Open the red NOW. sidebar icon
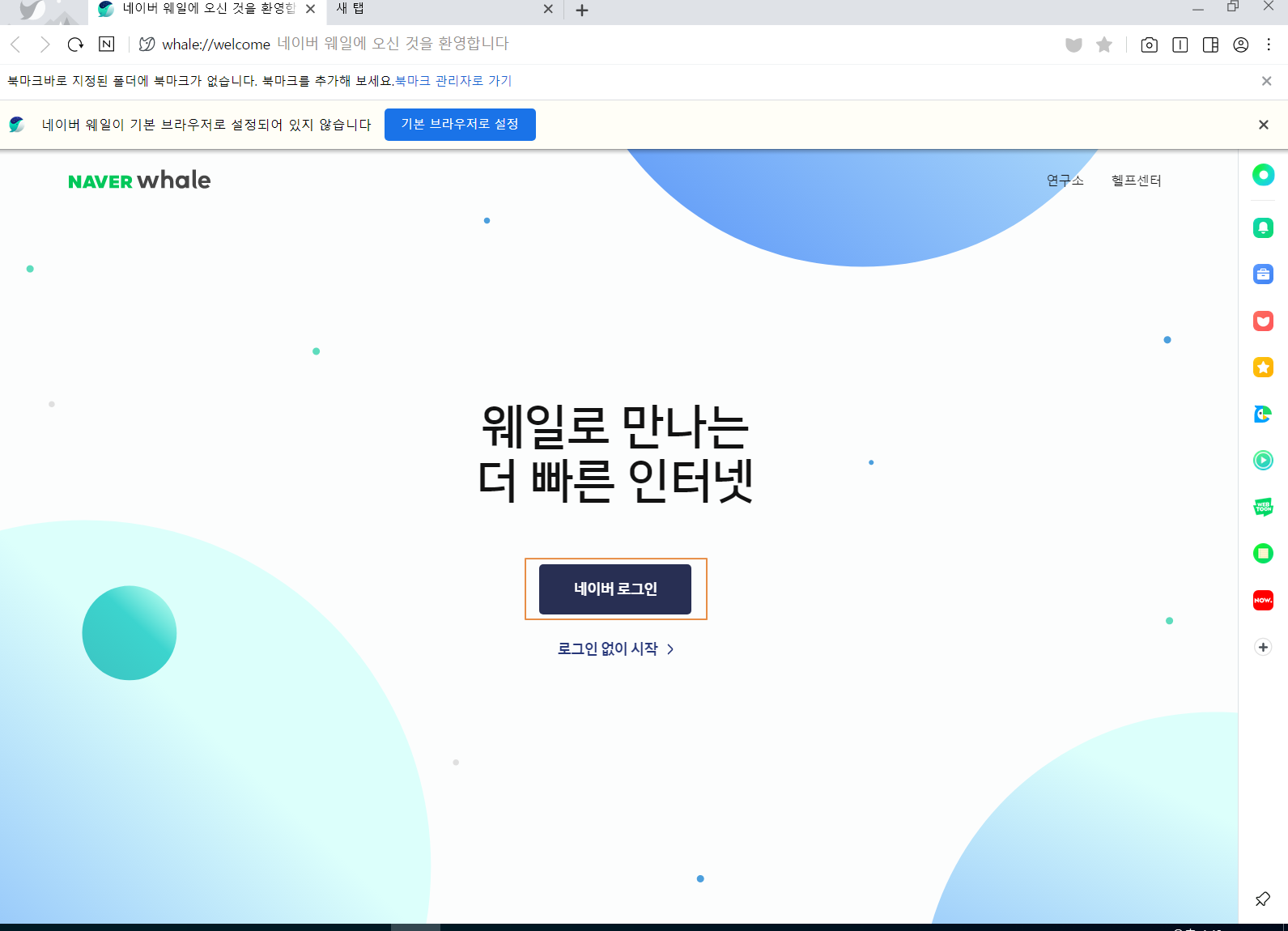Screen dimensions: 1288x931 tap(1263, 601)
